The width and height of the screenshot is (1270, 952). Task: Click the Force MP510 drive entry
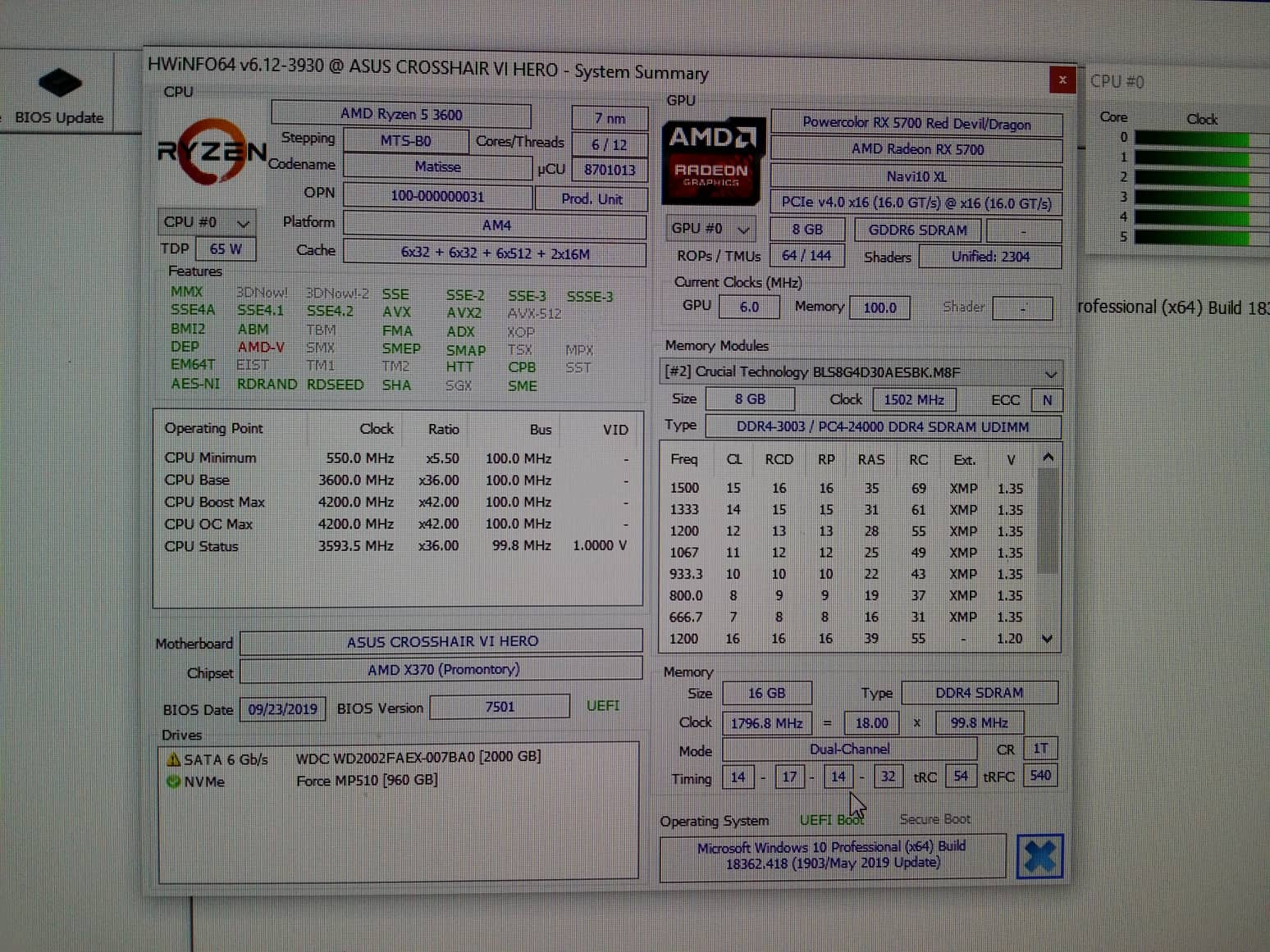pyautogui.click(x=367, y=780)
